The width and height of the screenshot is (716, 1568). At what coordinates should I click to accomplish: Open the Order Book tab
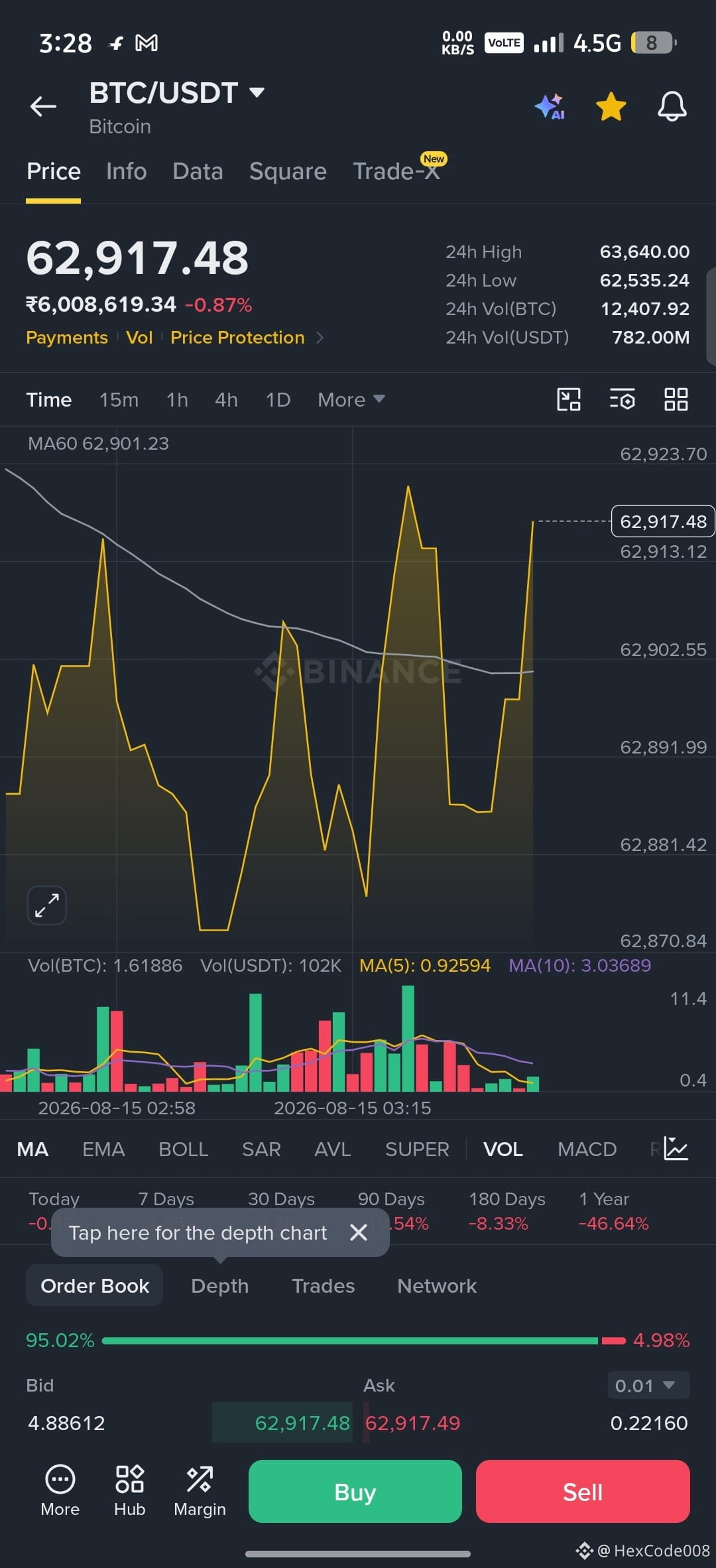[95, 1285]
